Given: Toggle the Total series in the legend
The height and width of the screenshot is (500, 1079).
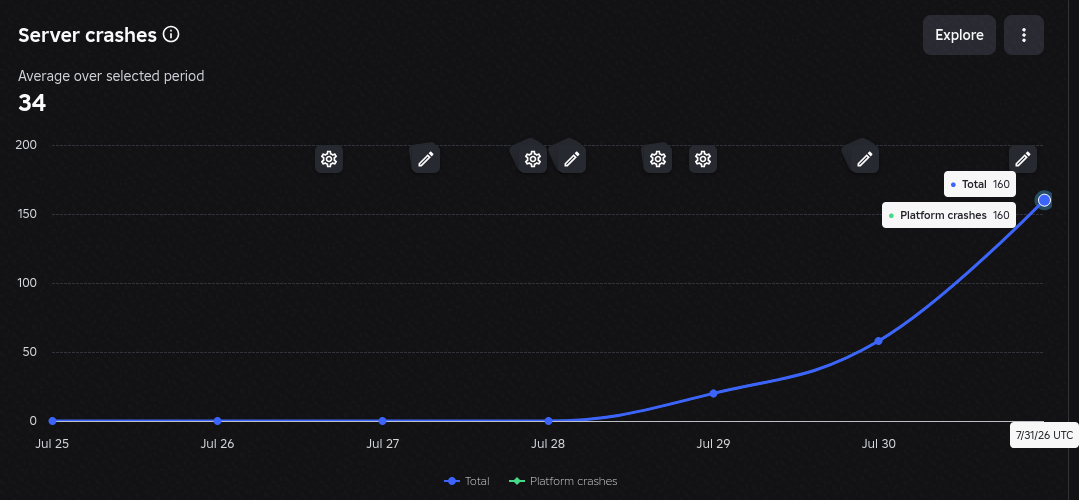Looking at the screenshot, I should tap(467, 481).
